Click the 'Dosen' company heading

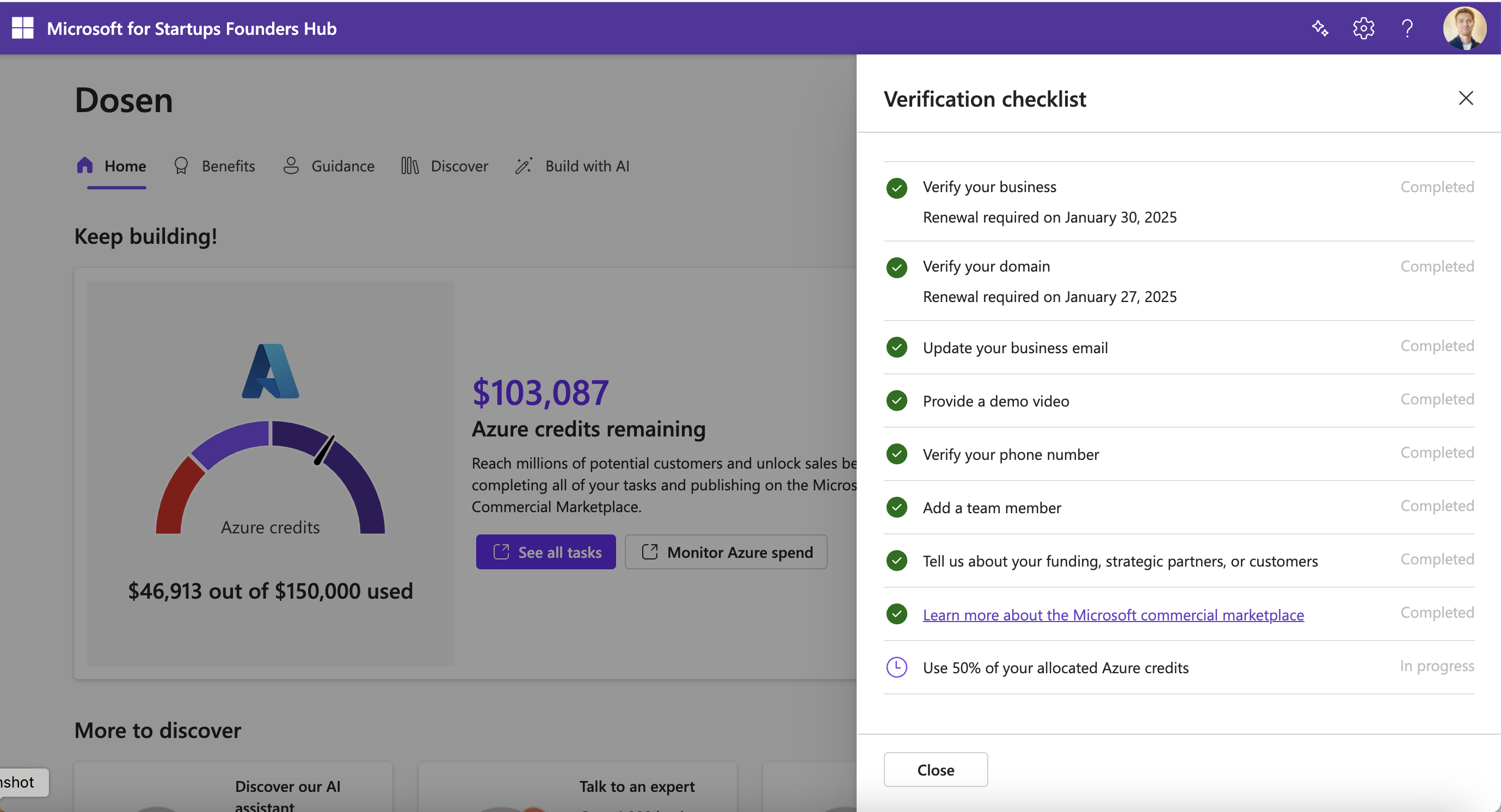124,100
